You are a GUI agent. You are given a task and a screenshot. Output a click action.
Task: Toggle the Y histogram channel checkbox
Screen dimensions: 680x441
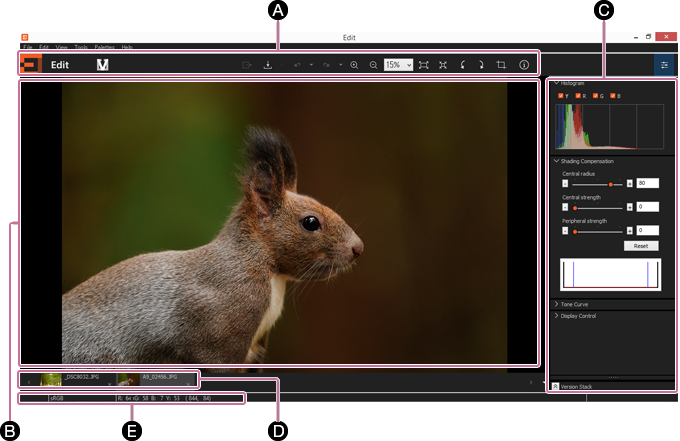[x=561, y=96]
